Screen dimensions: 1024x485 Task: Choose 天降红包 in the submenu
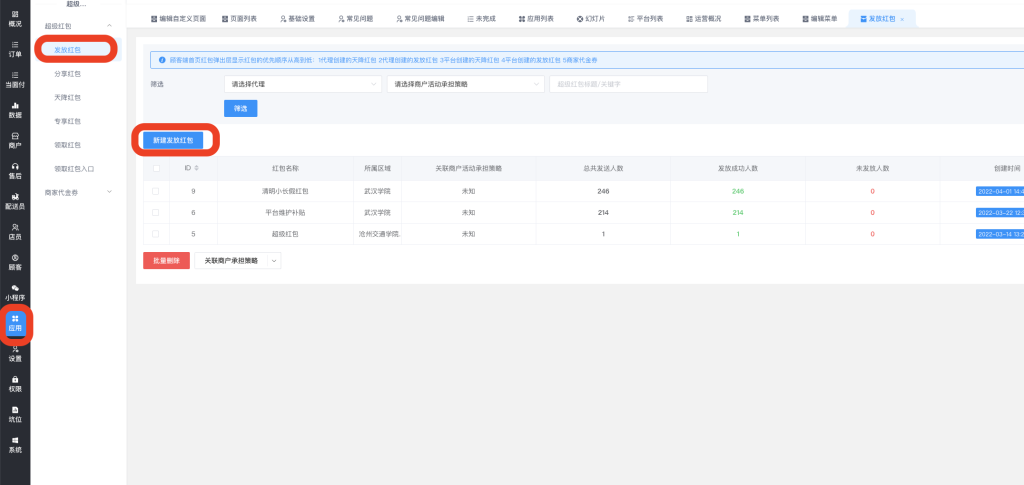pos(67,97)
